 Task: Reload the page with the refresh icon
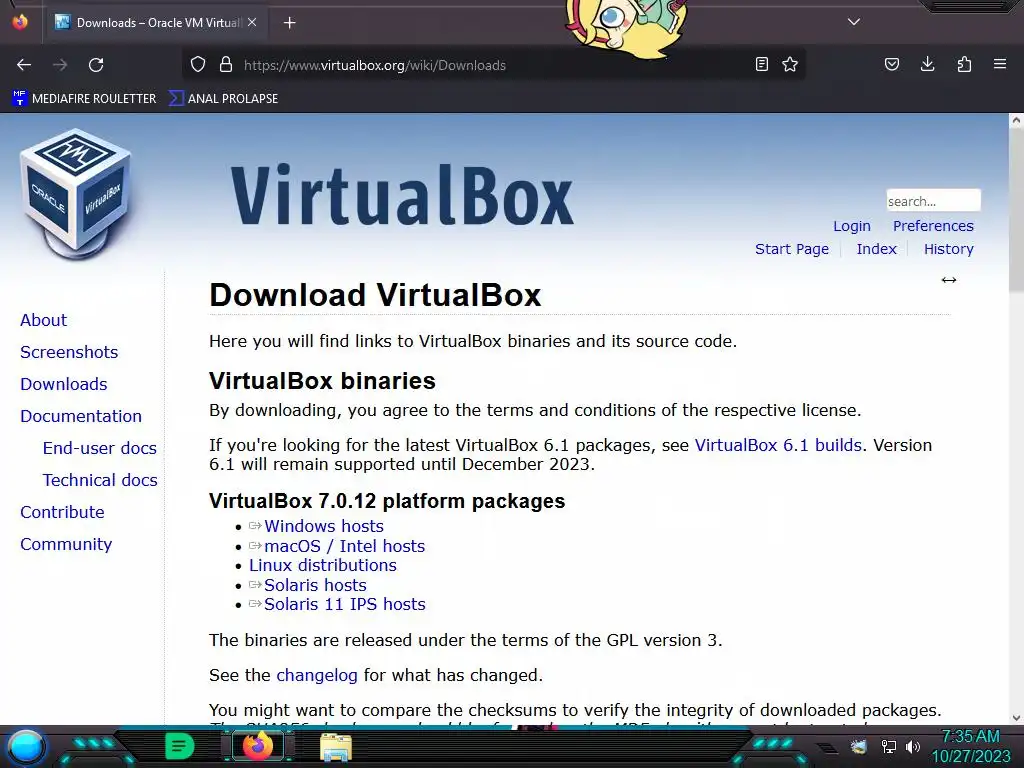(x=96, y=65)
